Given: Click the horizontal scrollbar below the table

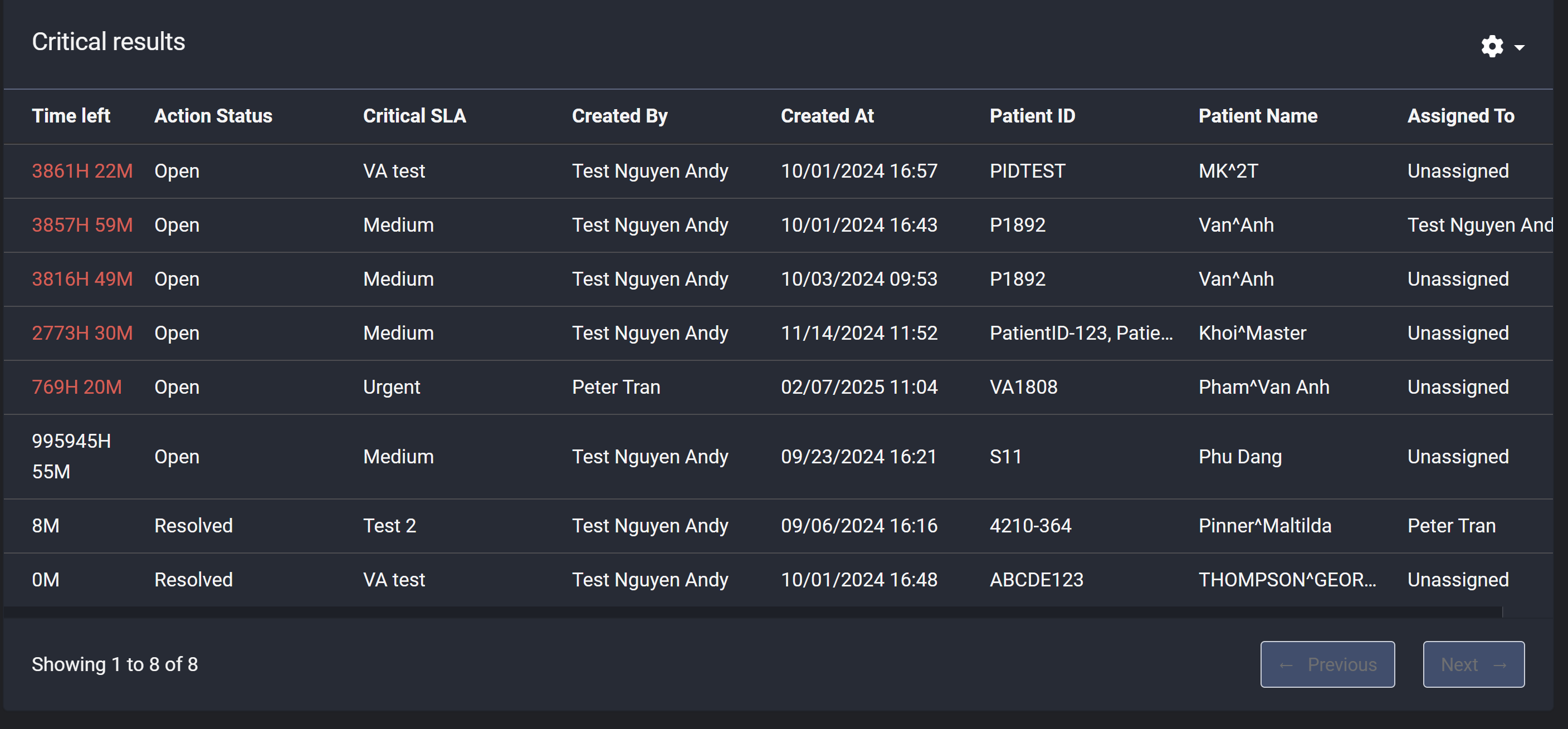Looking at the screenshot, I should 753,612.
